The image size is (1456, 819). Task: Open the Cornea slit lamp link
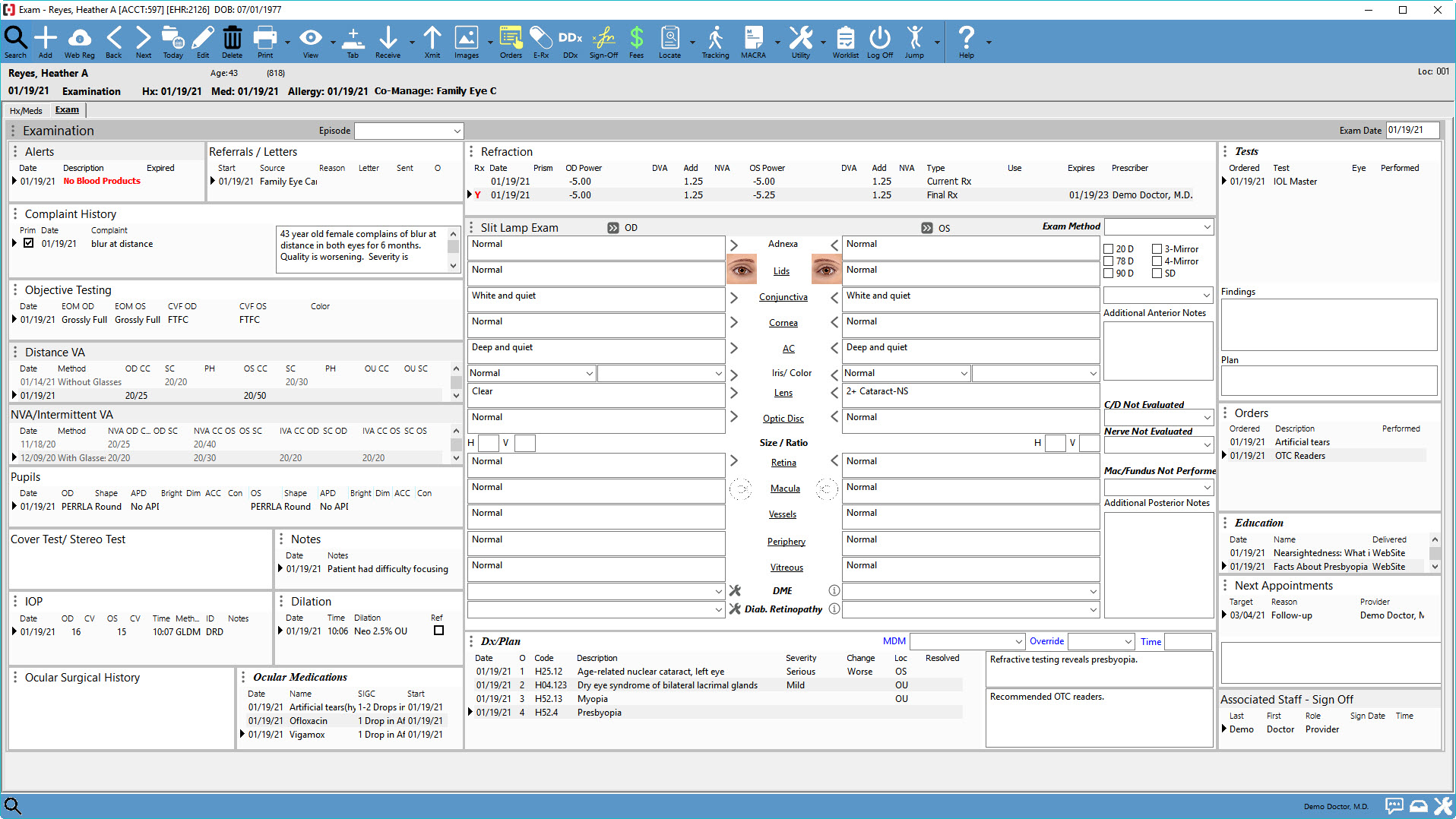point(783,322)
